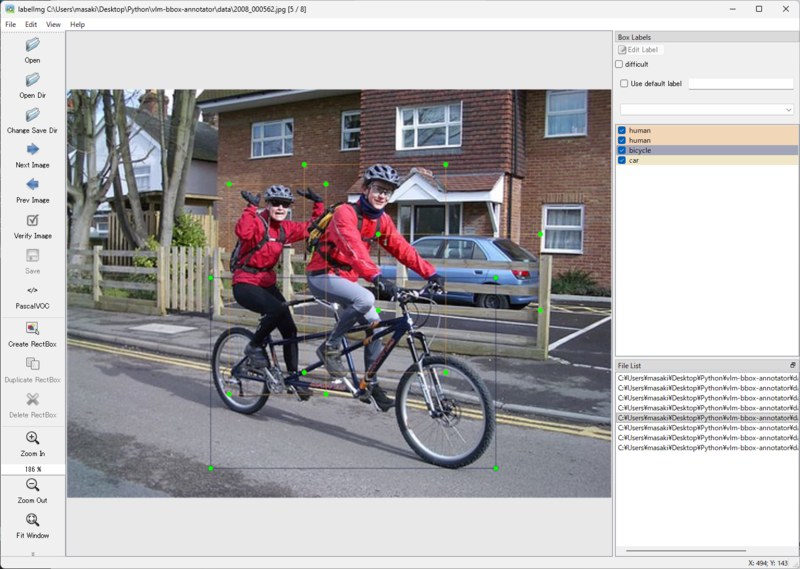The width and height of the screenshot is (800, 569).
Task: Select the car label row
Action: (x=707, y=160)
